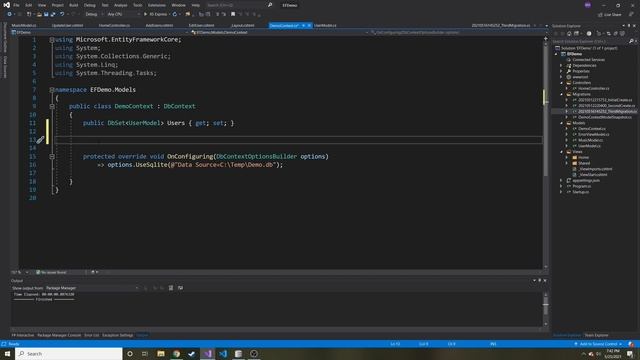Open Show output from Package Manager dropdown
The width and height of the screenshot is (640, 360).
coord(91,288)
